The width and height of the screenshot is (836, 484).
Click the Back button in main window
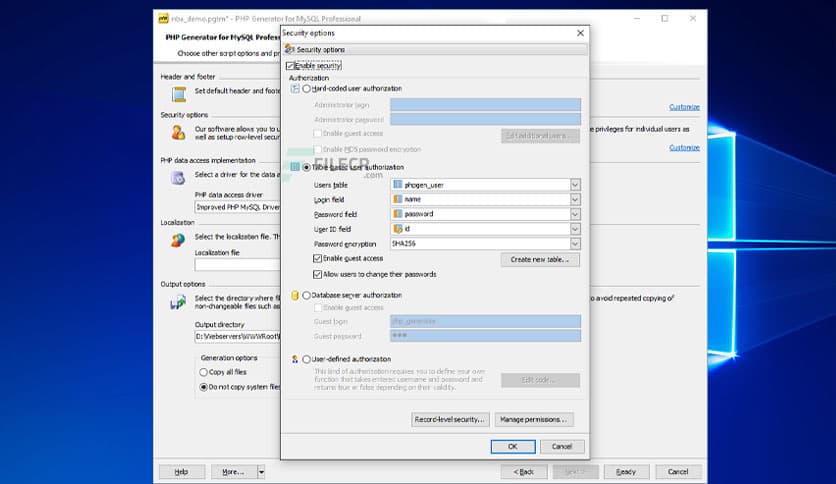[524, 472]
